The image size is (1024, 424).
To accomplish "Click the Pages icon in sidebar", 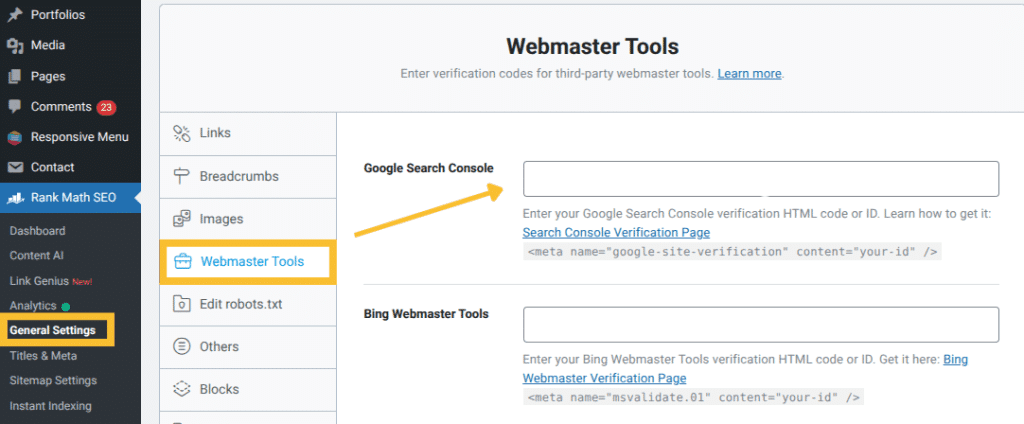I will click(15, 76).
